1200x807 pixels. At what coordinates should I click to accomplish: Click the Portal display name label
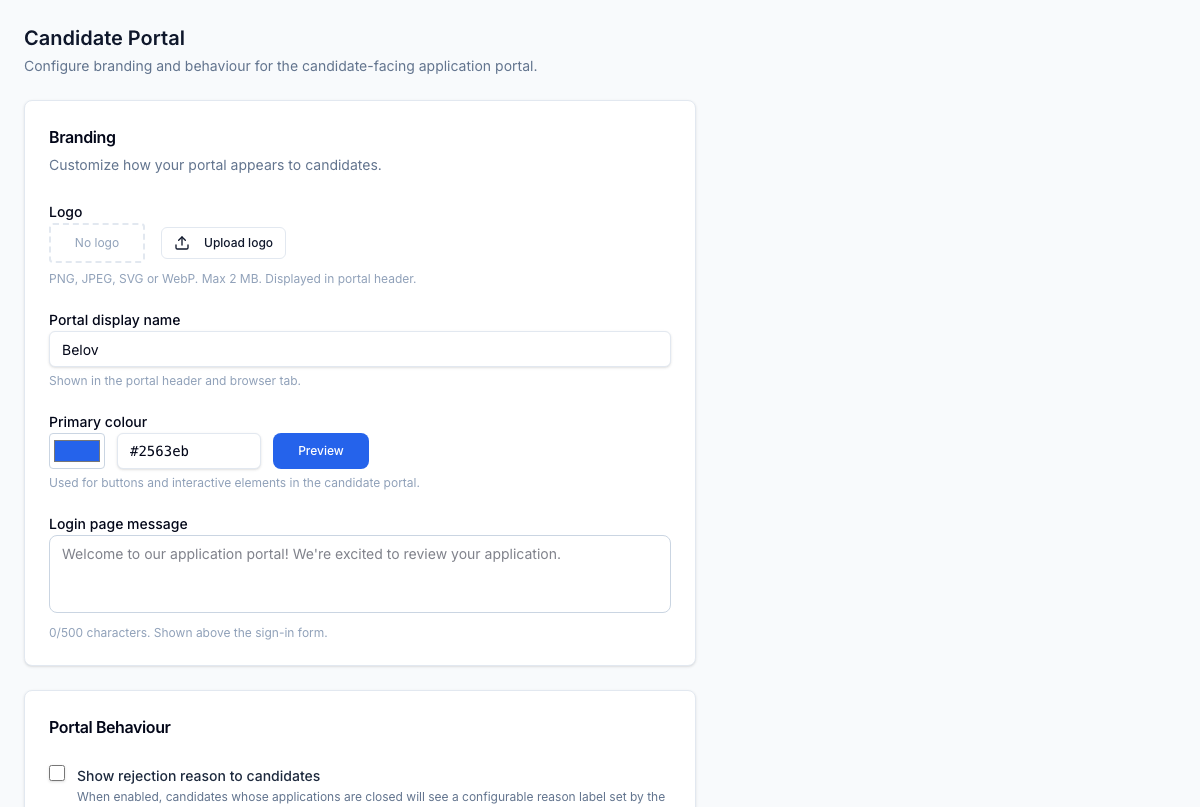[115, 320]
